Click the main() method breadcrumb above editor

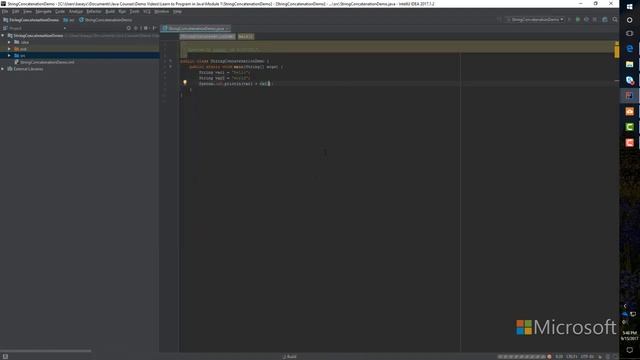[245, 36]
